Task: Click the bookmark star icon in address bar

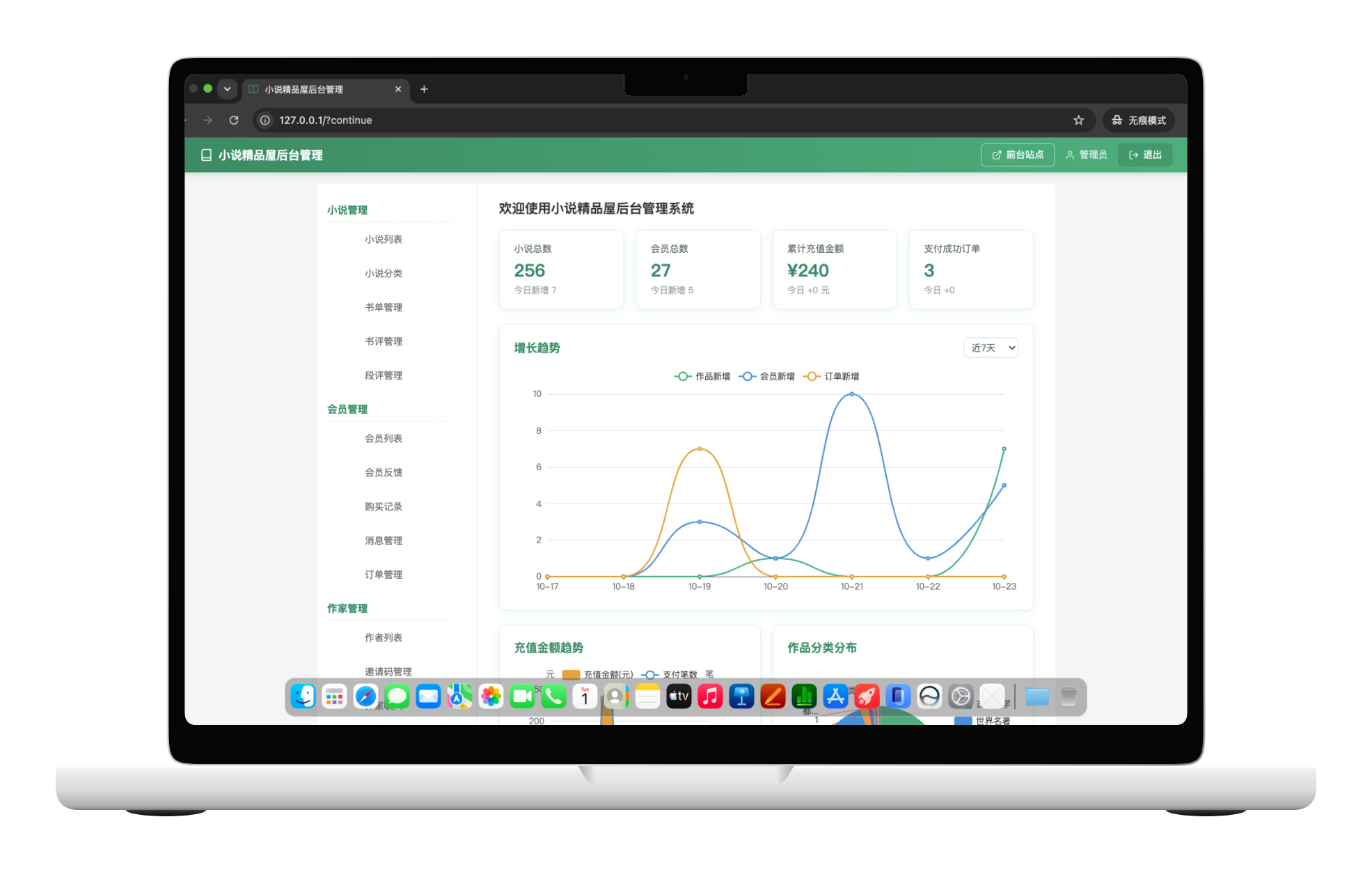Action: point(1078,120)
